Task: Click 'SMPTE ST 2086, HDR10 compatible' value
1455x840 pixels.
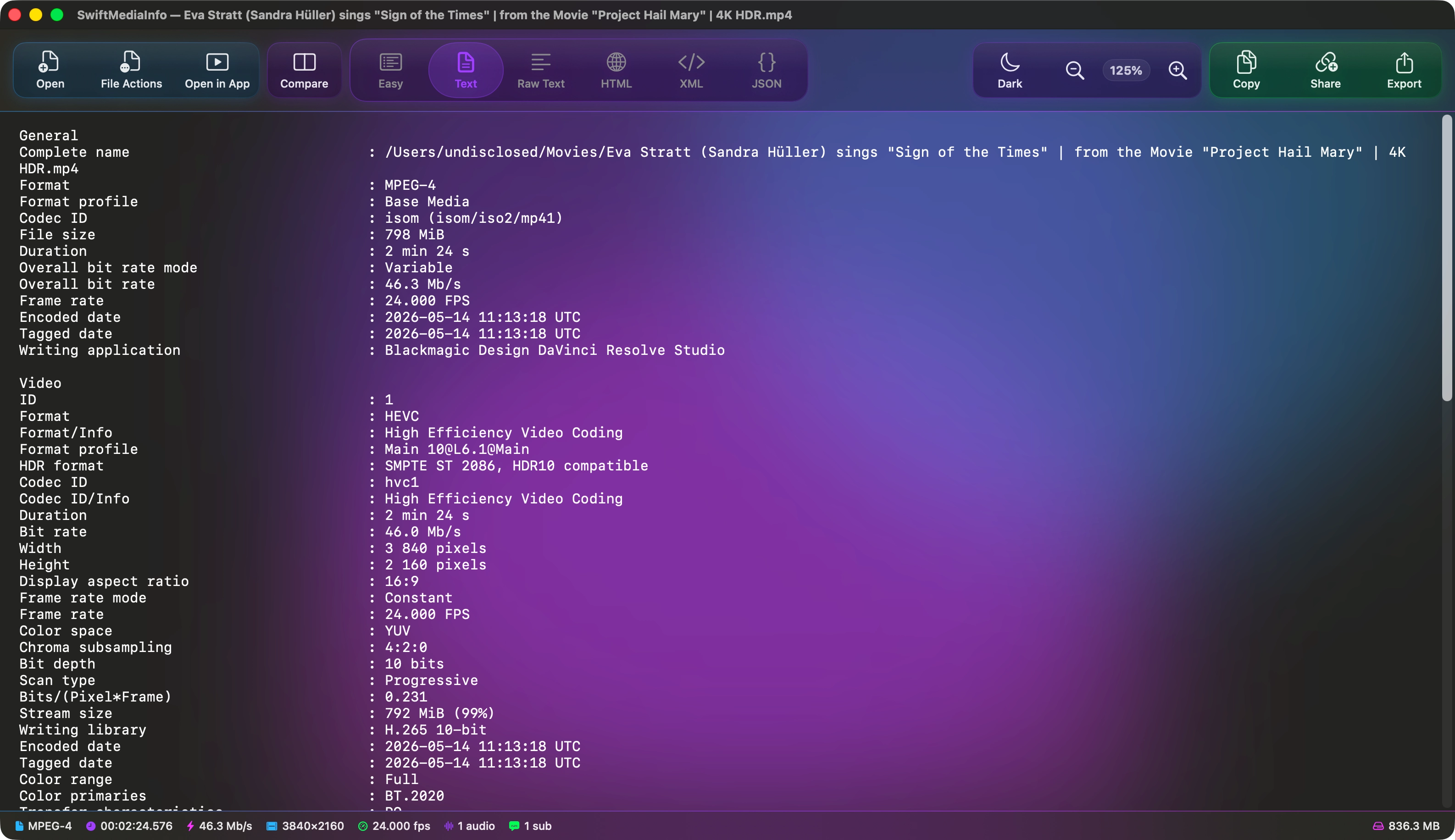Action: coord(516,465)
